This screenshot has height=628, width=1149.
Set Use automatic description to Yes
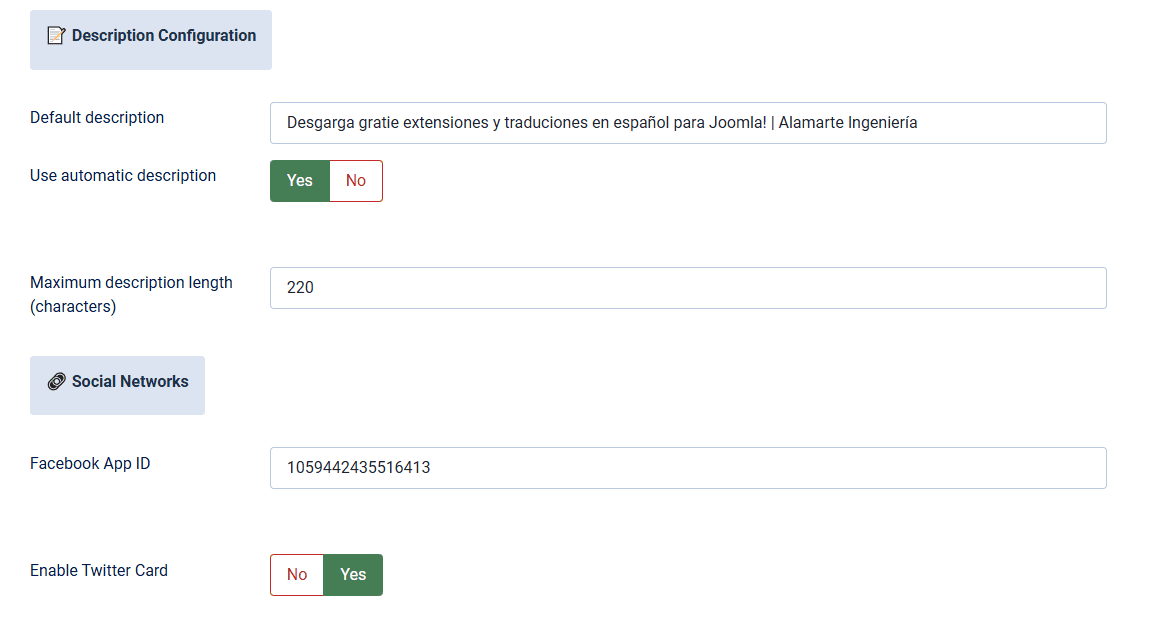(x=300, y=181)
